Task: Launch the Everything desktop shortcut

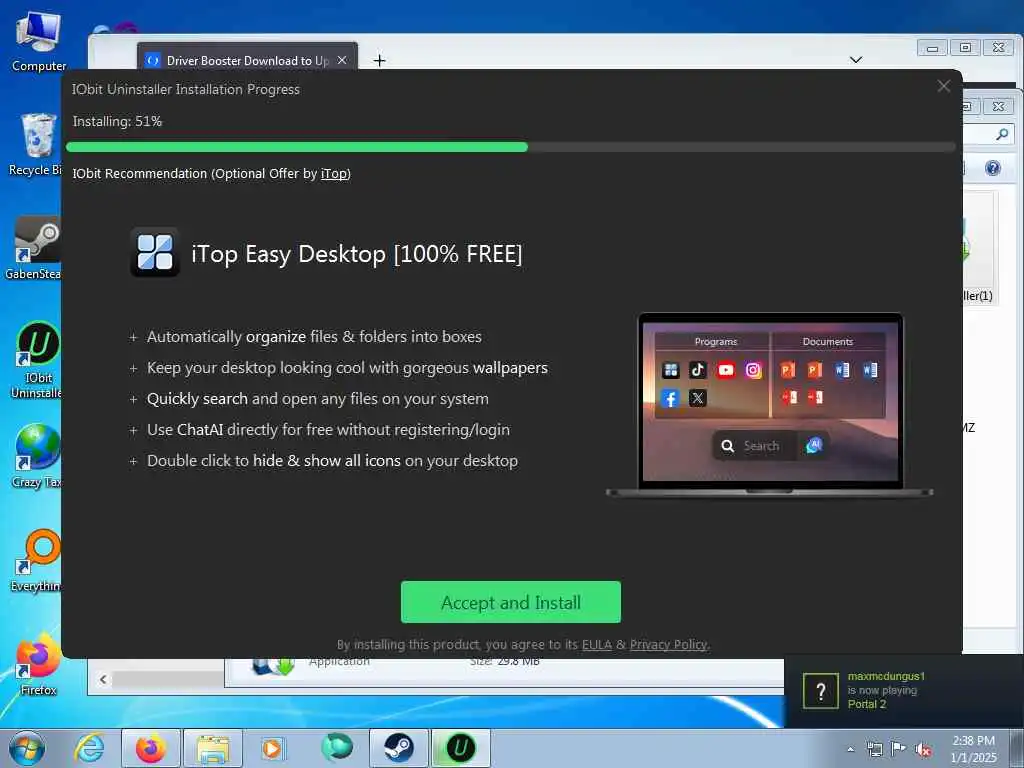Action: click(38, 560)
